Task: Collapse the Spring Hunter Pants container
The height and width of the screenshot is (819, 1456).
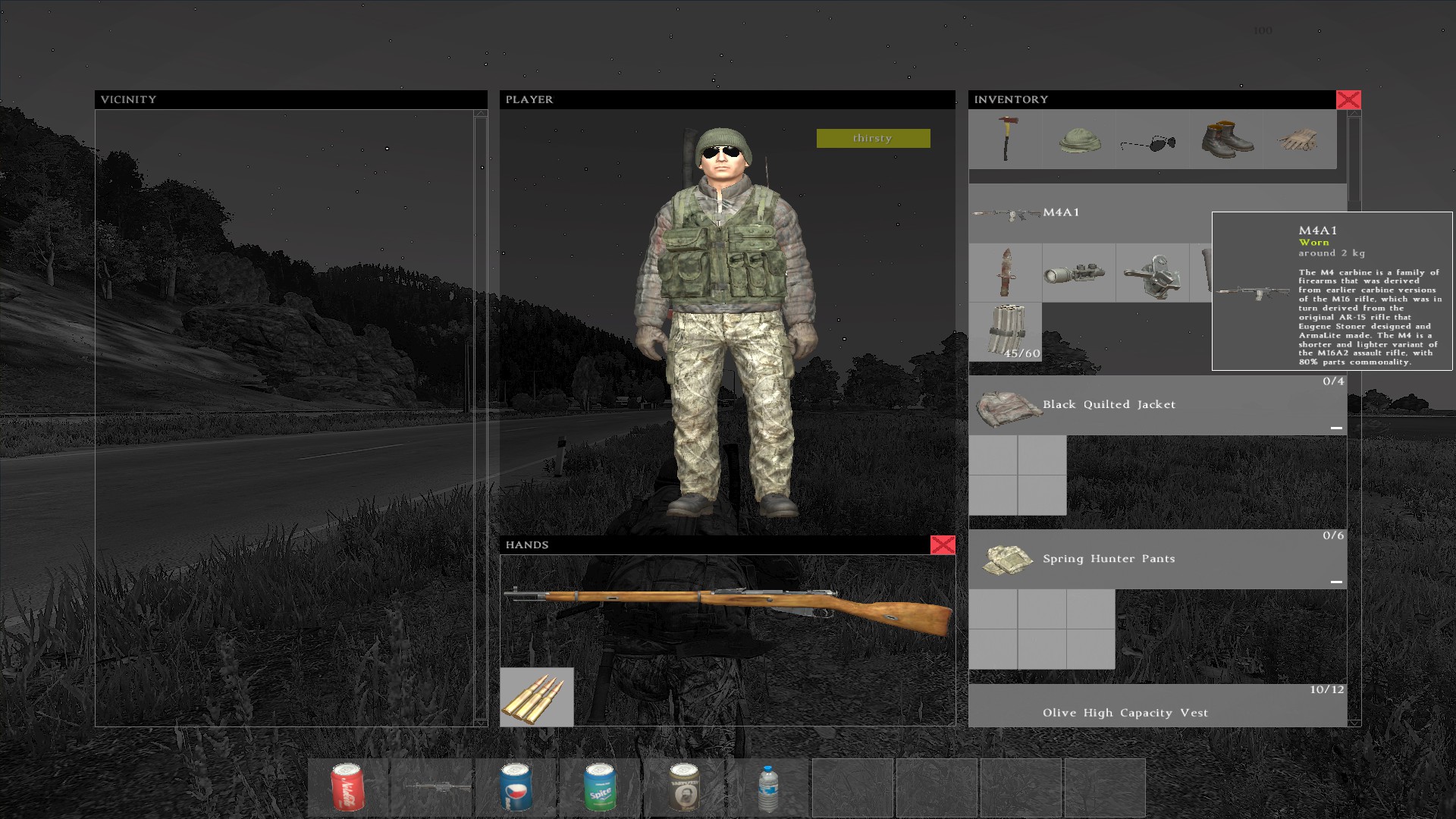Action: 1336,582
